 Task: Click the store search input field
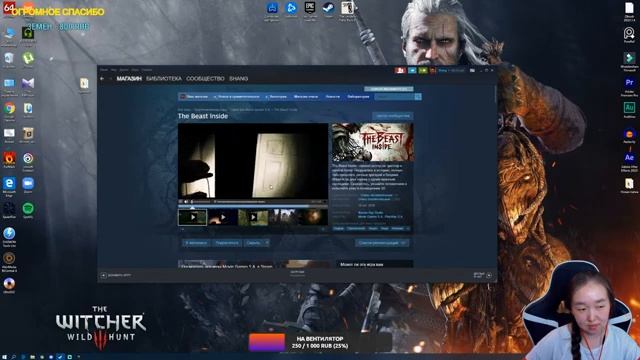(x=394, y=97)
